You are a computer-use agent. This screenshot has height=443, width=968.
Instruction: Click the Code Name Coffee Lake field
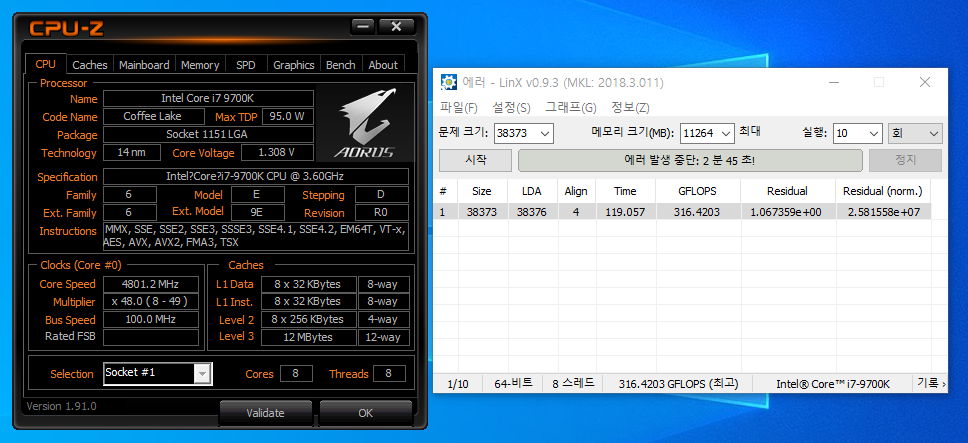pos(154,117)
